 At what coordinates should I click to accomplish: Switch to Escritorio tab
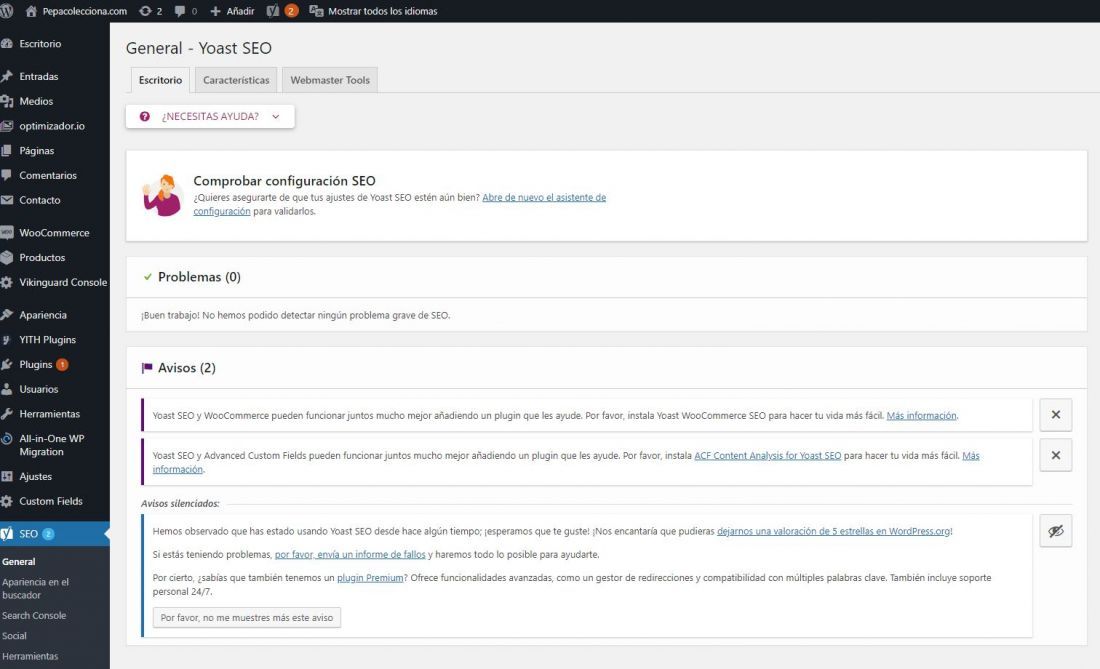(x=161, y=80)
